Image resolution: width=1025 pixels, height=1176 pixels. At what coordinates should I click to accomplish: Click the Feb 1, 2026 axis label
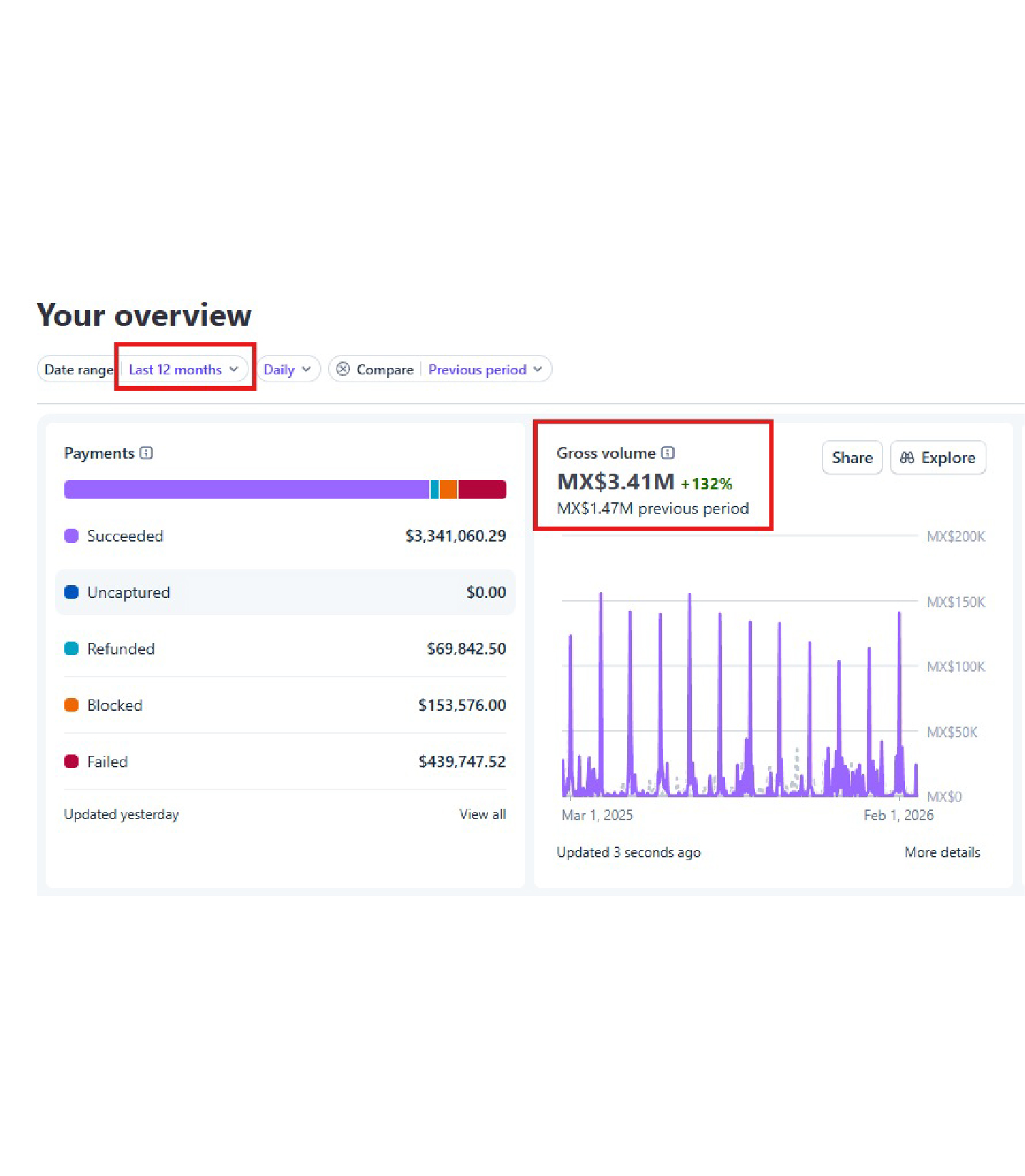899,815
